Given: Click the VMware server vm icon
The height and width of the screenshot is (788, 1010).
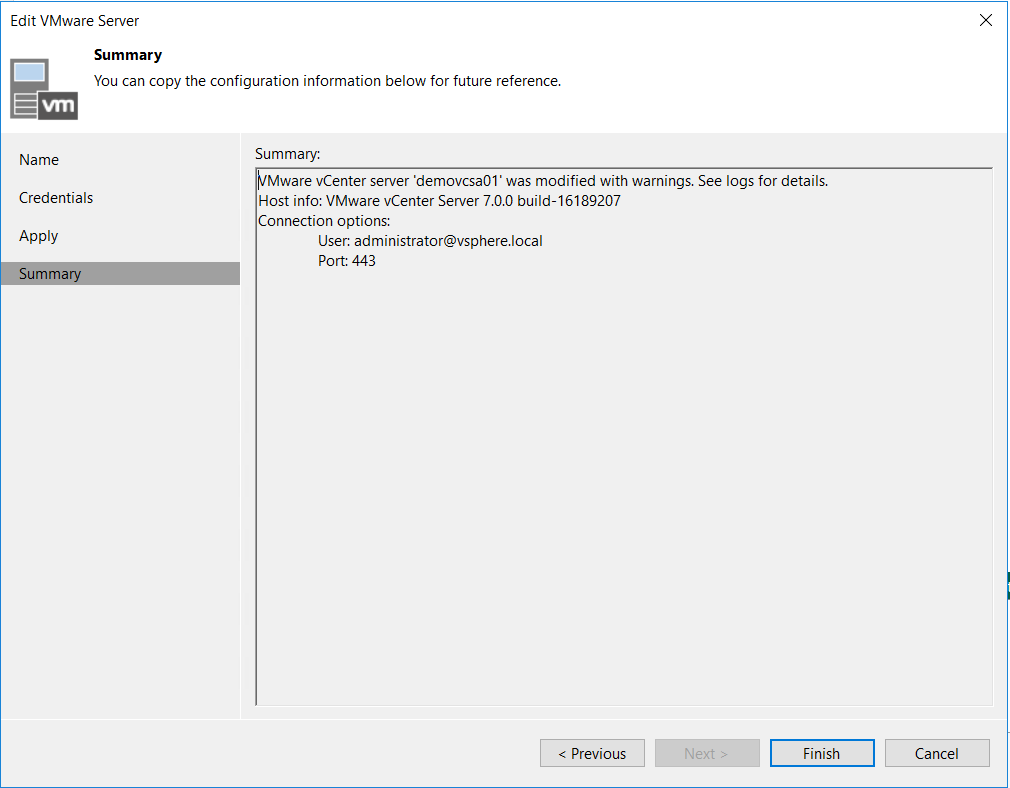Looking at the screenshot, I should coord(44,90).
